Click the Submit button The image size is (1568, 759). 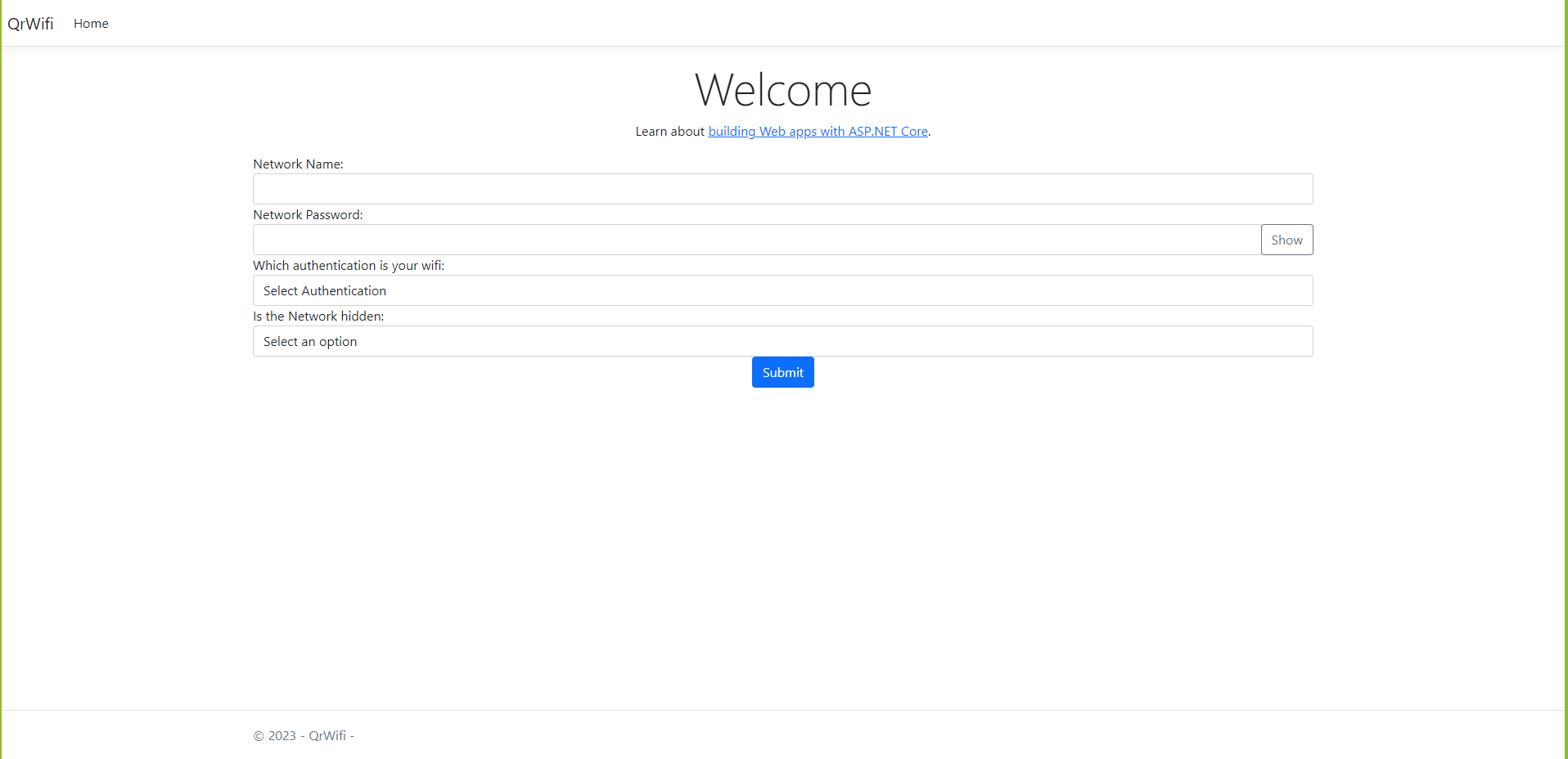pos(782,371)
